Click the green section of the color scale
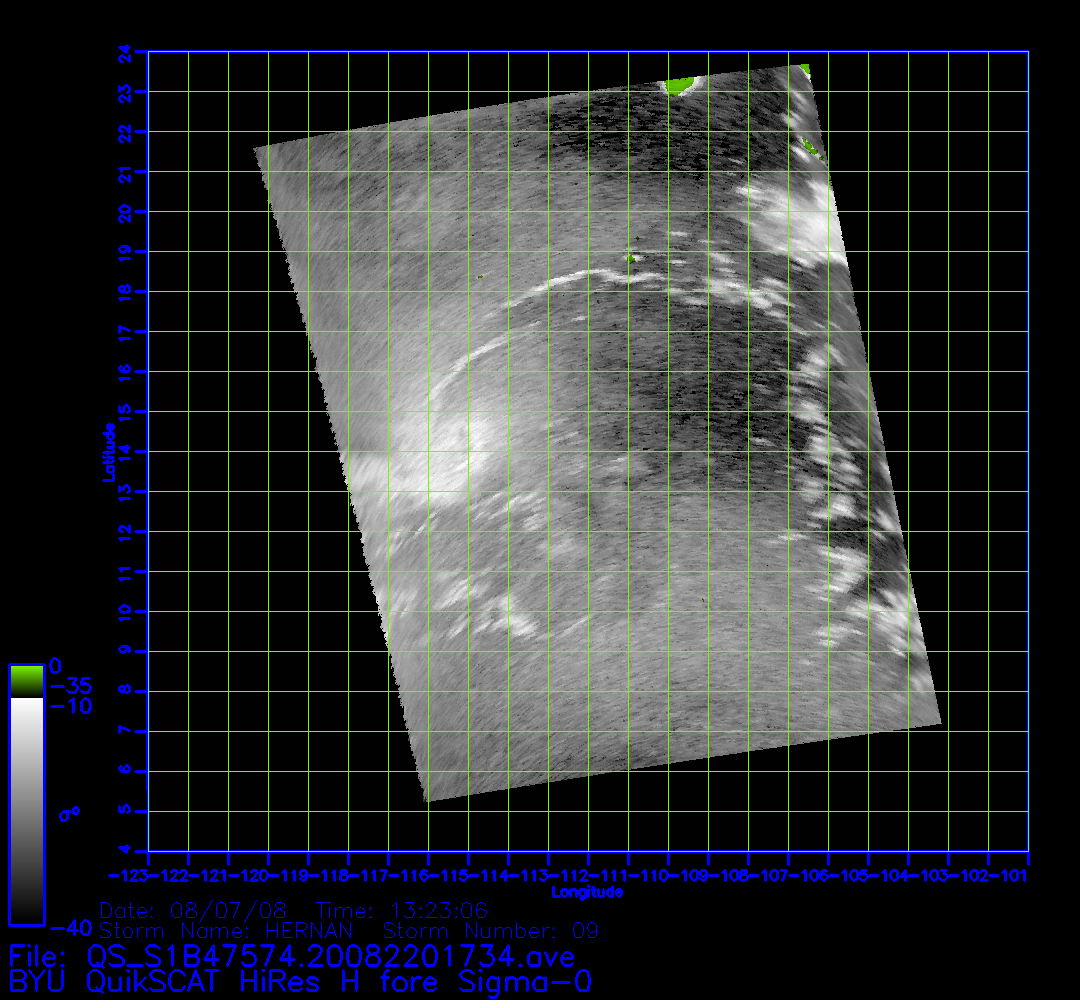 point(26,681)
